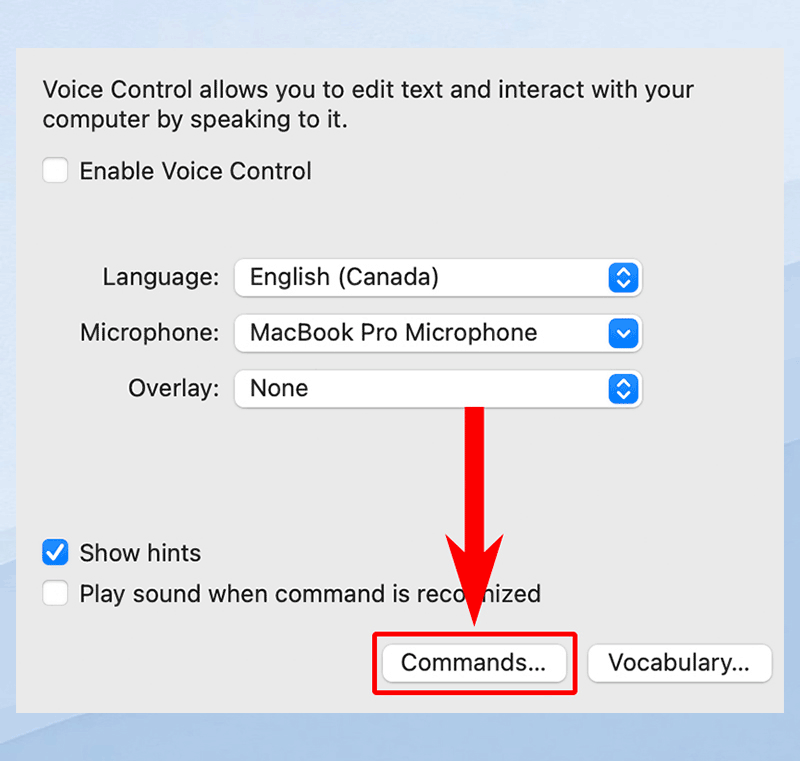Click the blue chevron on Microphone dropdown

(x=623, y=333)
